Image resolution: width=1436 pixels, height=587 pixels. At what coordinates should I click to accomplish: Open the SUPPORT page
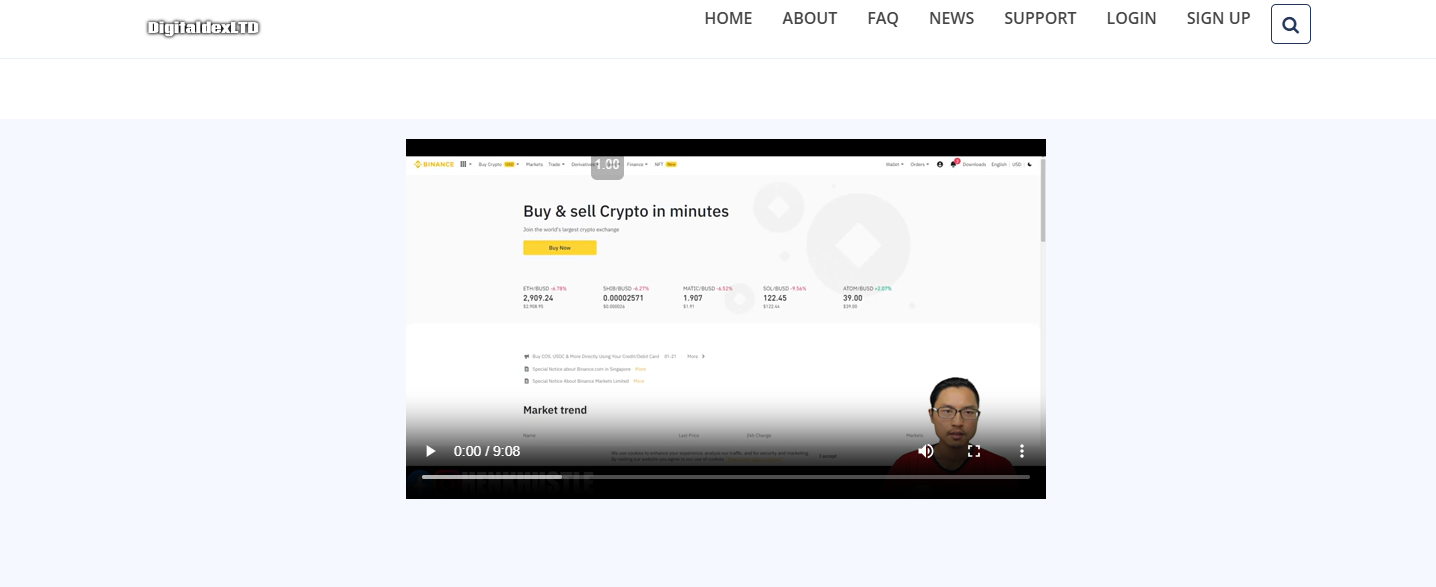[x=1040, y=18]
